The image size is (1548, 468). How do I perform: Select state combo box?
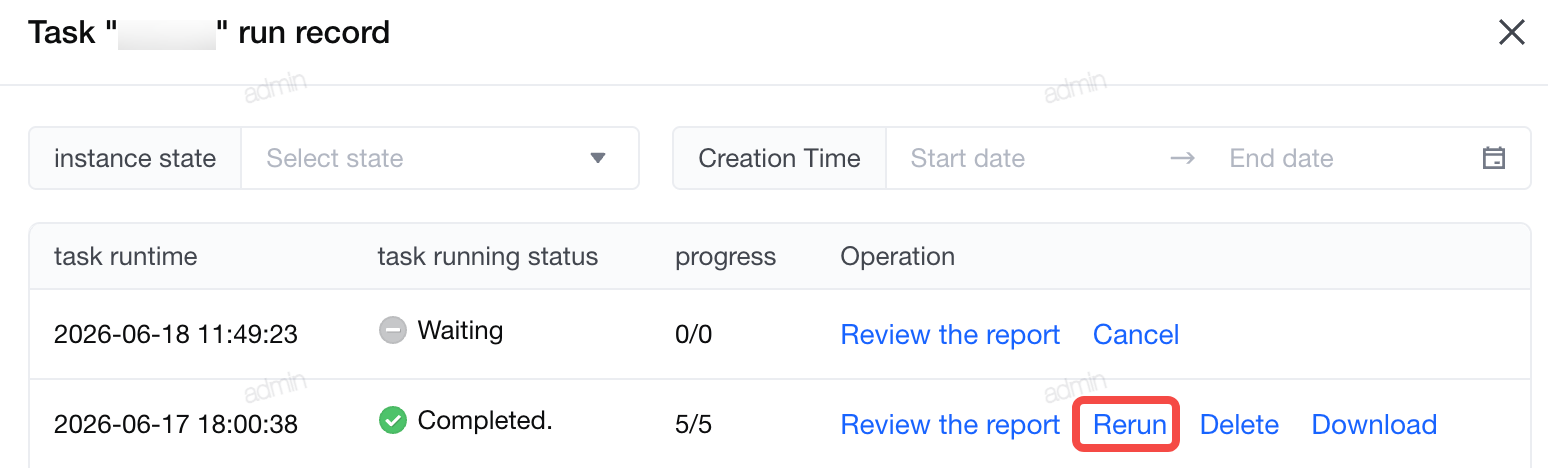(440, 158)
